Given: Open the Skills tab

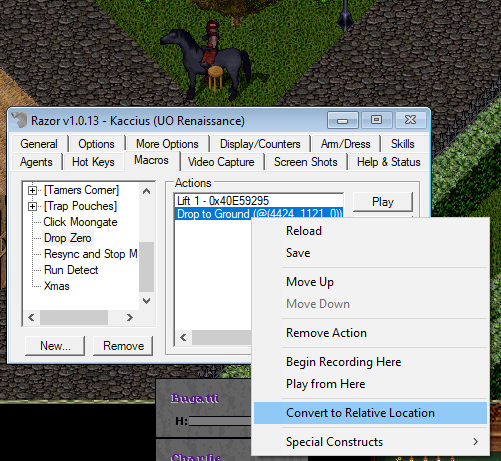Looking at the screenshot, I should tap(403, 144).
